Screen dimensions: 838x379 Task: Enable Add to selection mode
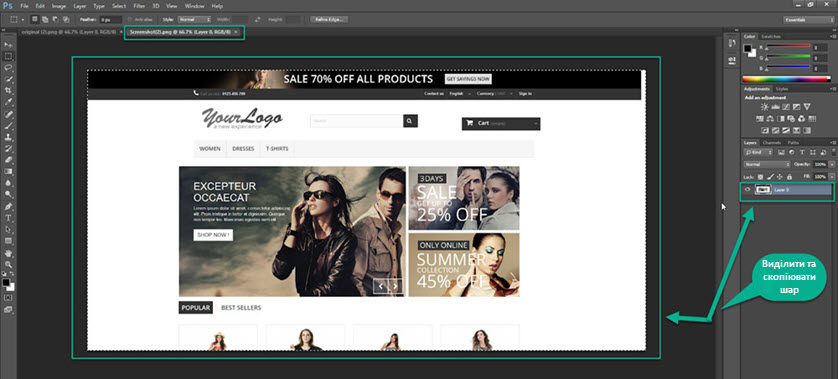(x=45, y=19)
